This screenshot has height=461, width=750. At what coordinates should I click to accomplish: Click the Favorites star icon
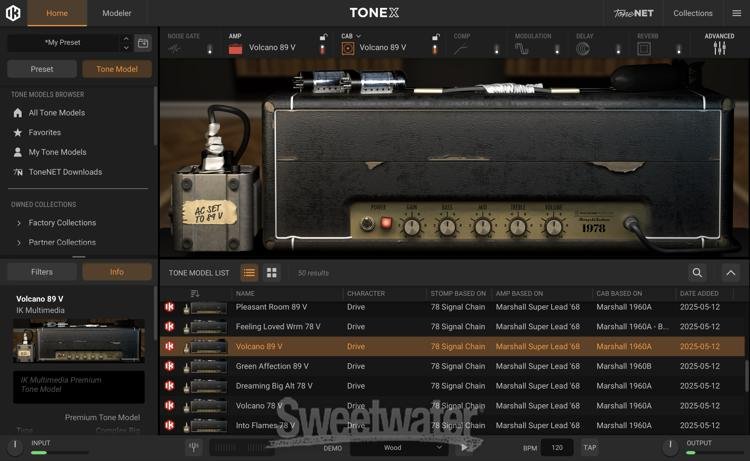[18, 132]
